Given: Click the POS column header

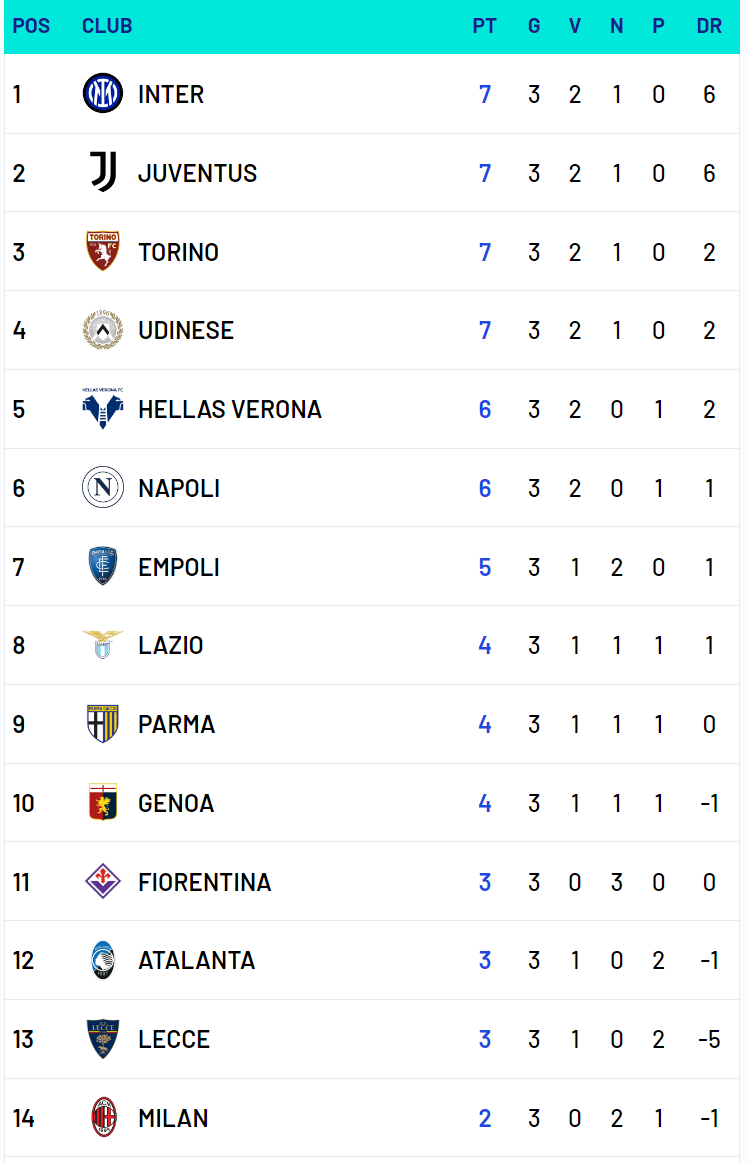Looking at the screenshot, I should point(31,26).
